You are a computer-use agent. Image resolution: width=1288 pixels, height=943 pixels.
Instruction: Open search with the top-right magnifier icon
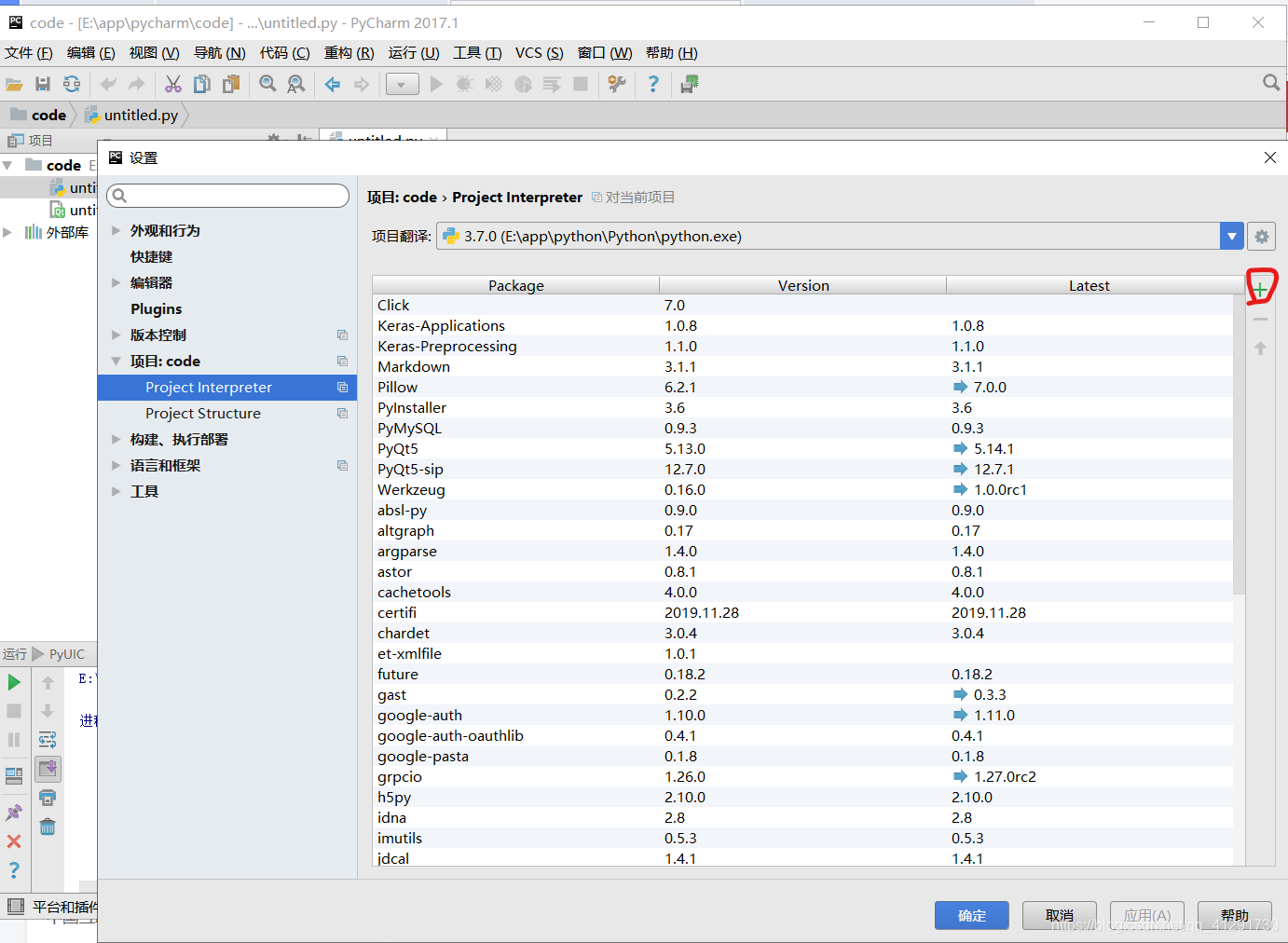click(x=1271, y=82)
